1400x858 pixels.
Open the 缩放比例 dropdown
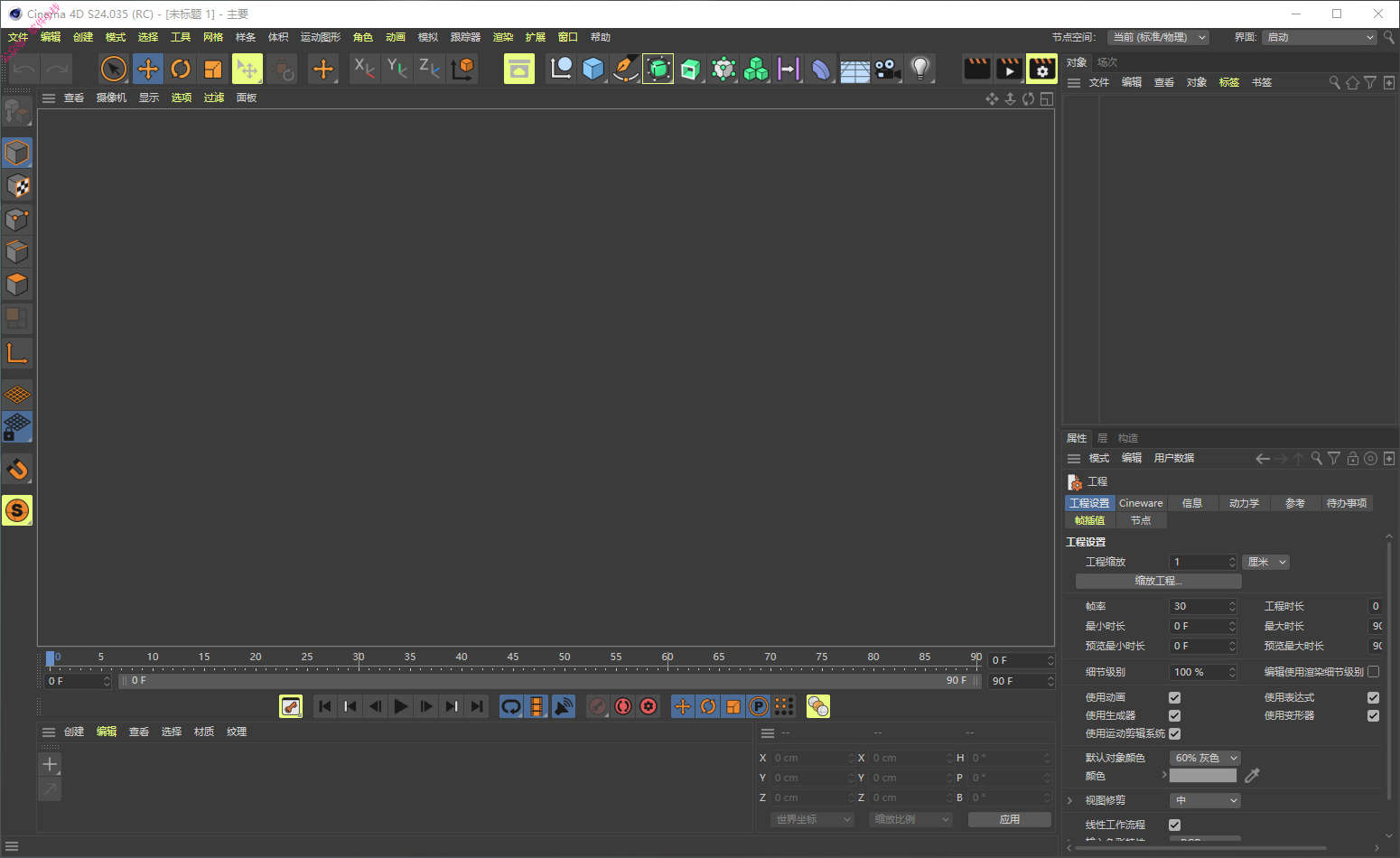pyautogui.click(x=911, y=819)
